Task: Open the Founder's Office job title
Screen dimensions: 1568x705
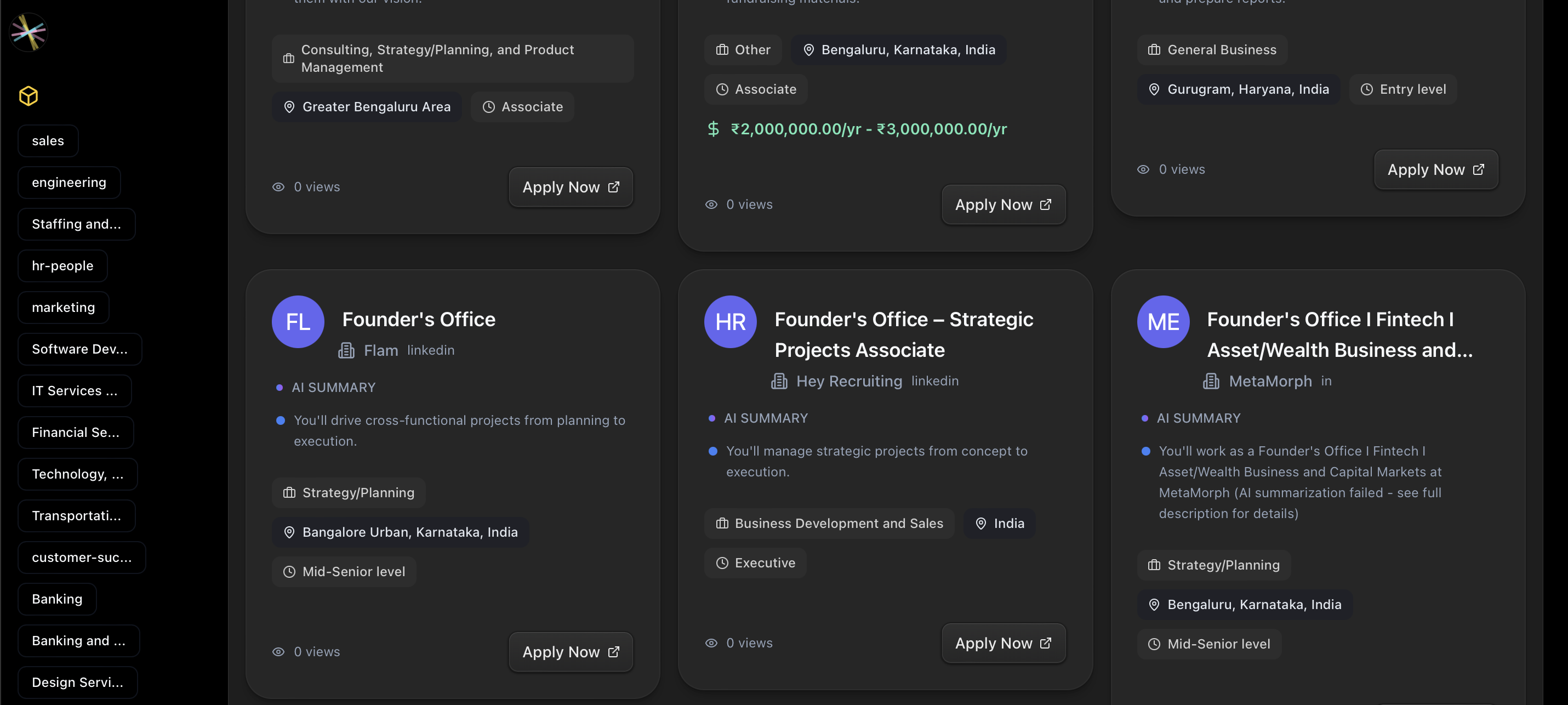Action: (419, 320)
